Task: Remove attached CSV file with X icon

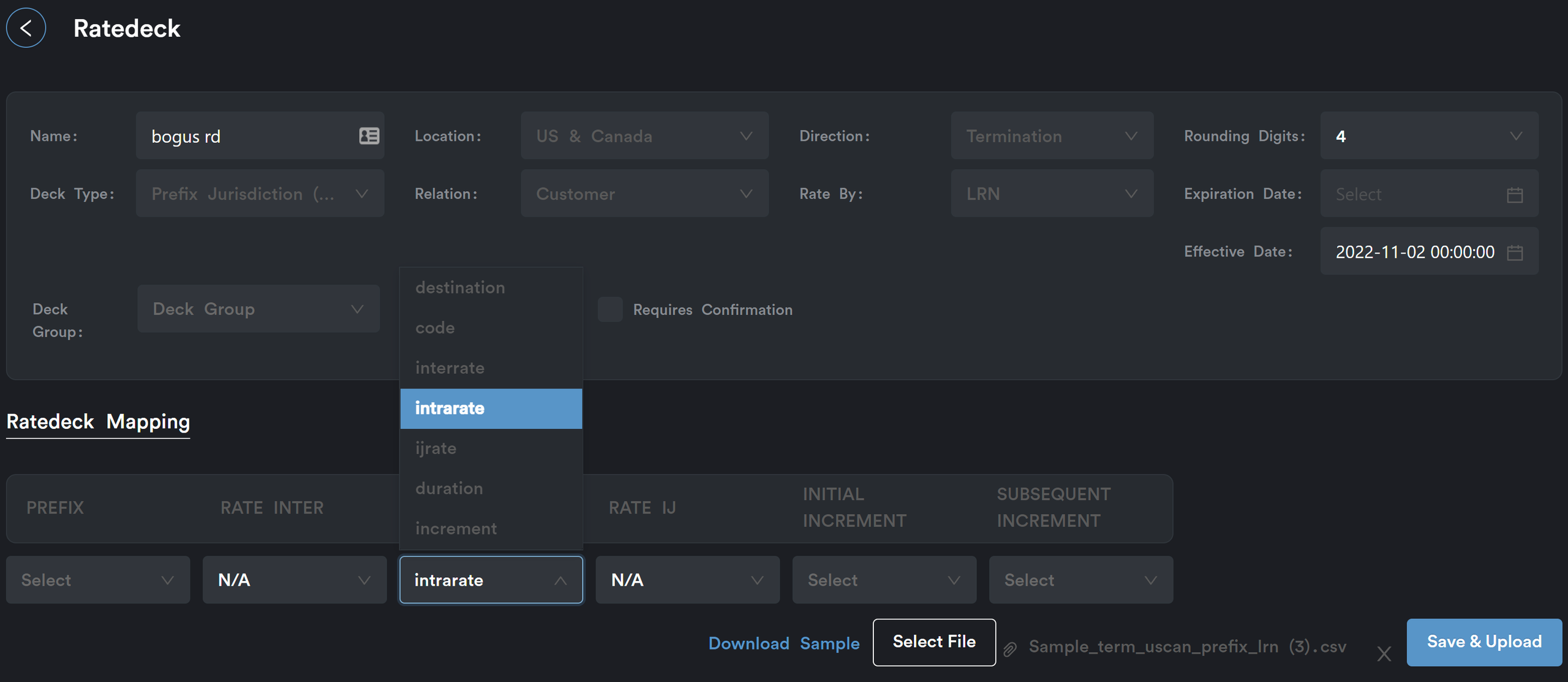Action: point(1384,654)
